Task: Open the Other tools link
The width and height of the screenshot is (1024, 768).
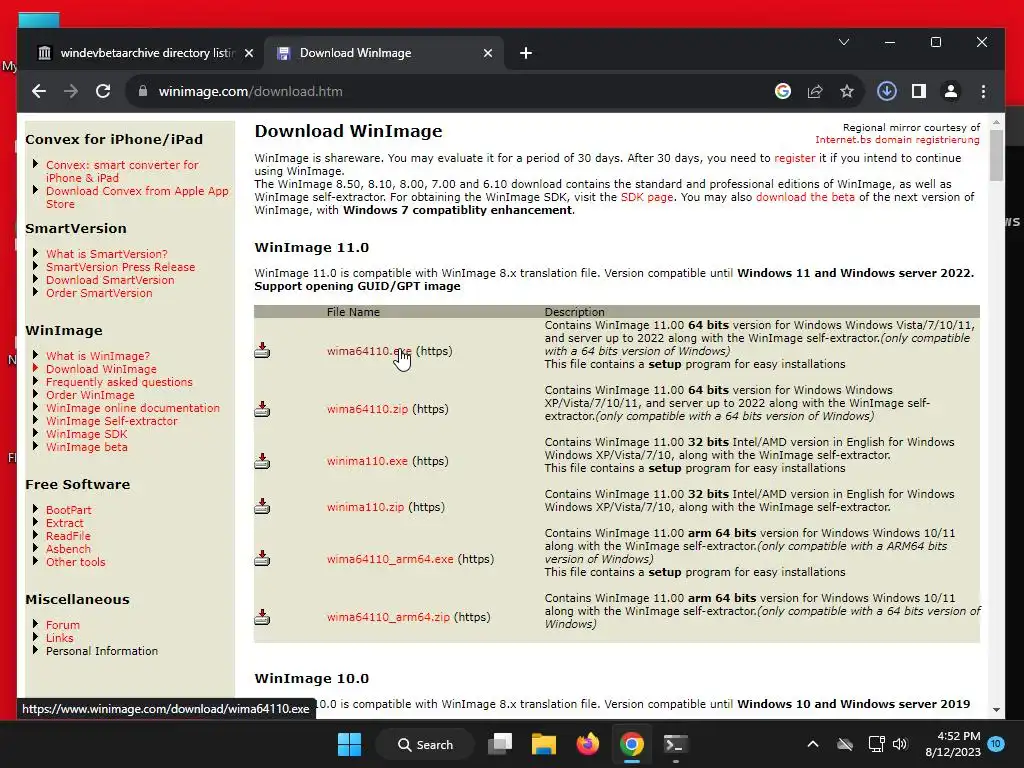Action: point(75,562)
